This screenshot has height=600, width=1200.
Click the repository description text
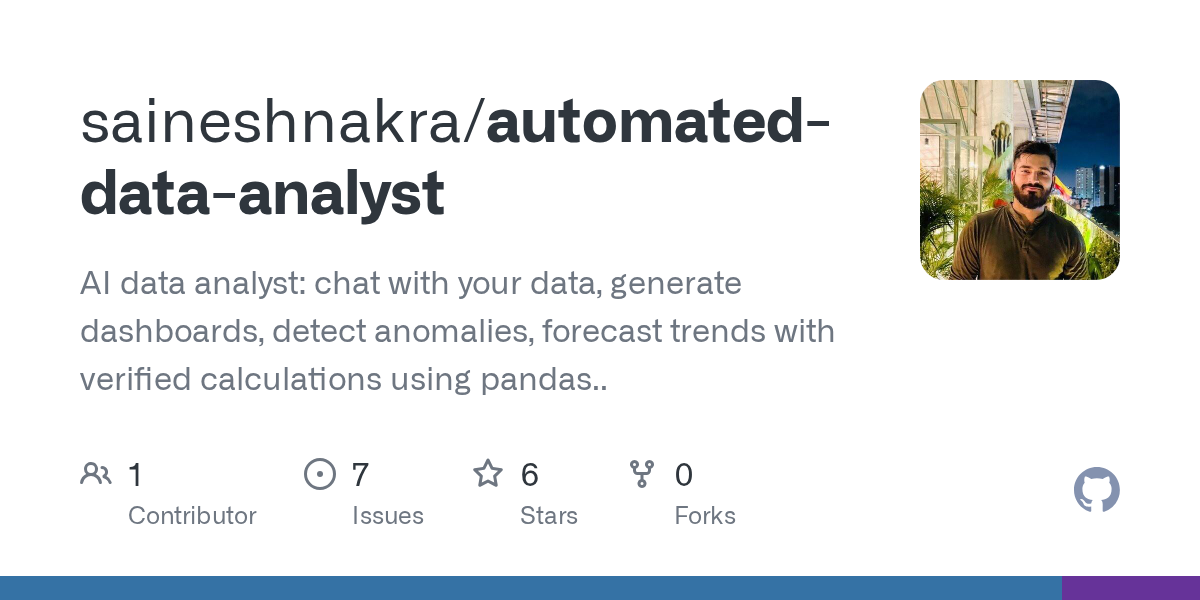[457, 332]
